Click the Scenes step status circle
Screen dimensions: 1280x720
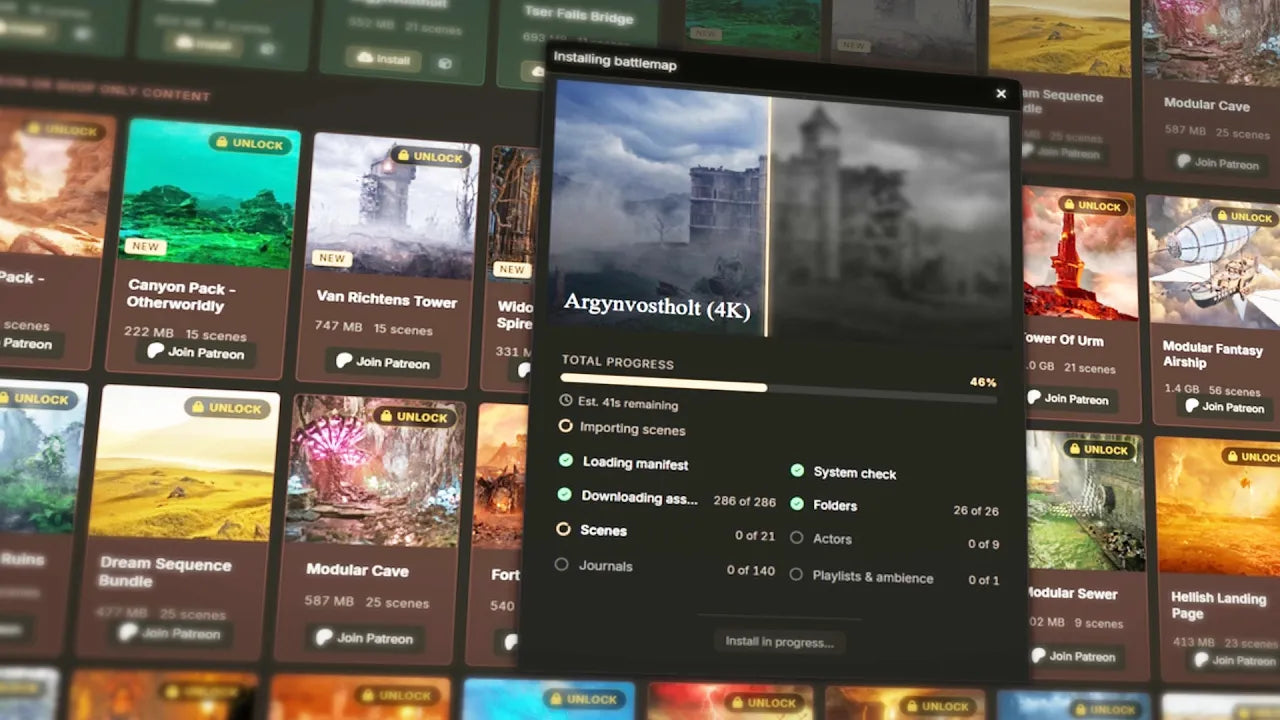(563, 528)
